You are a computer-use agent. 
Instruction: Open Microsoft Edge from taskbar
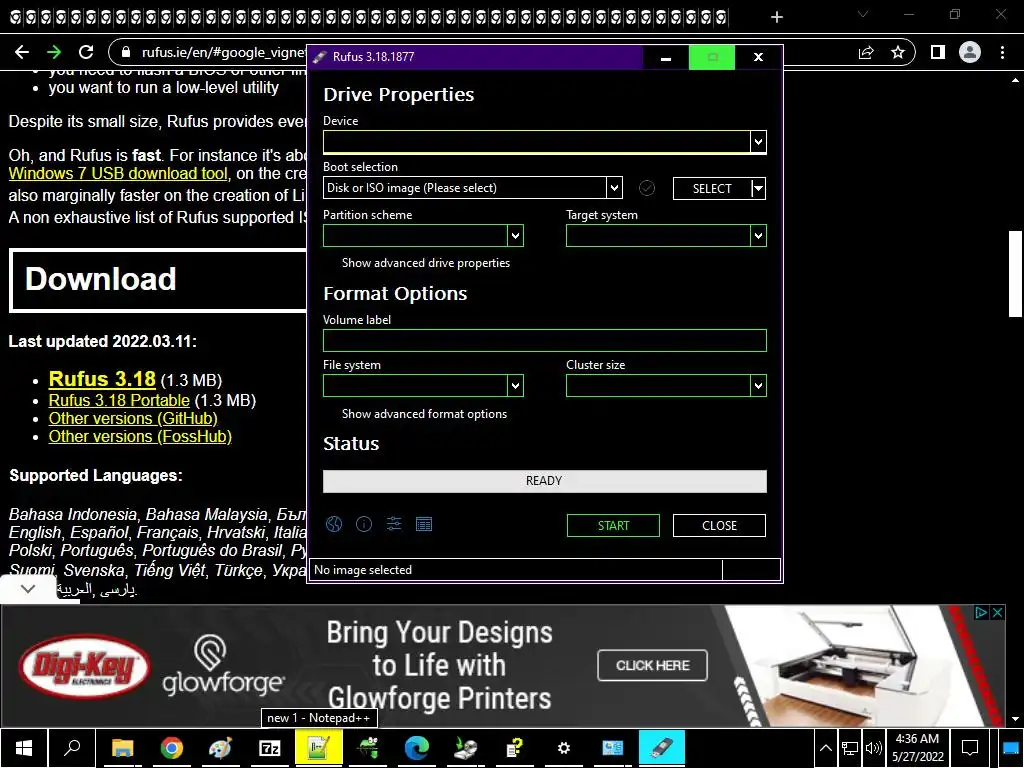[416, 748]
